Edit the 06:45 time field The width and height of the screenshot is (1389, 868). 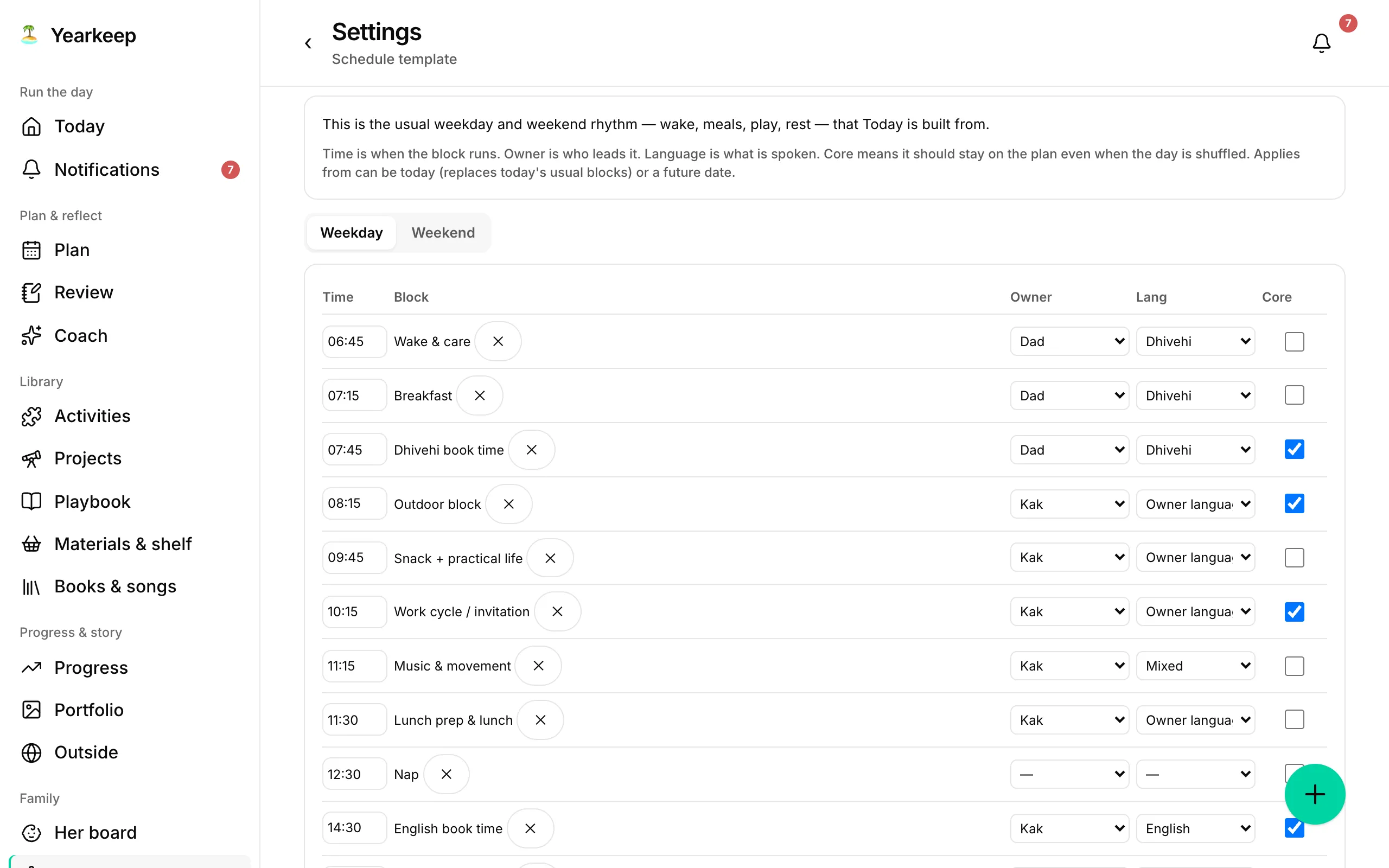[x=354, y=342]
